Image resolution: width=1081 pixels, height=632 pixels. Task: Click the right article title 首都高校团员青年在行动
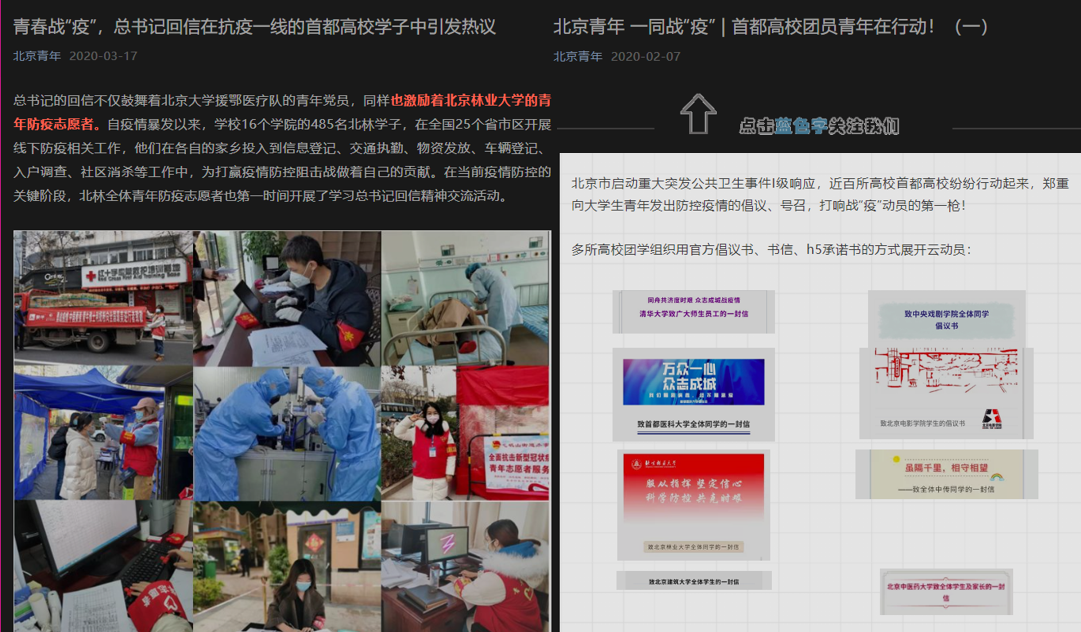pyautogui.click(x=770, y=27)
